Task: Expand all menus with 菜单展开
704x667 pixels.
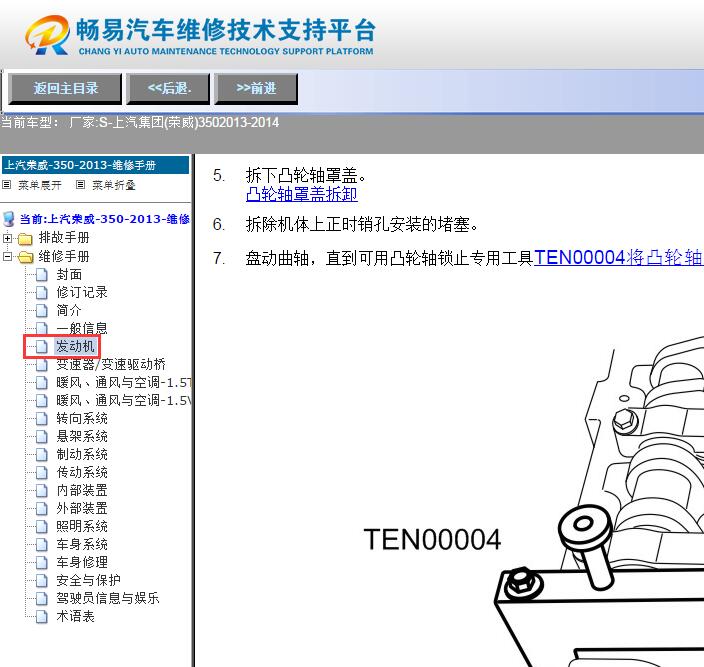Action: click(40, 185)
